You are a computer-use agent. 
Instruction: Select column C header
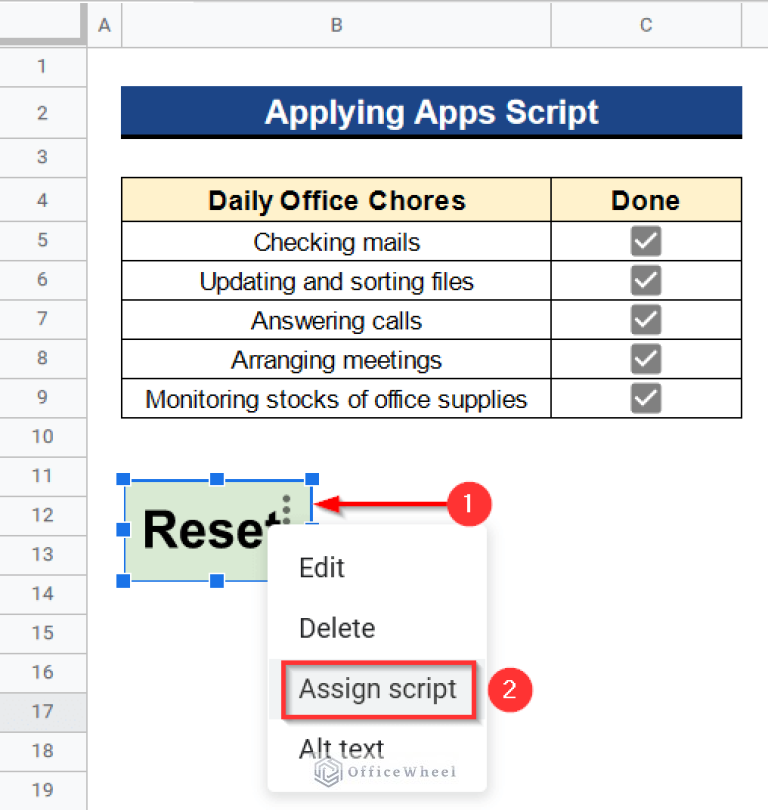pyautogui.click(x=645, y=25)
